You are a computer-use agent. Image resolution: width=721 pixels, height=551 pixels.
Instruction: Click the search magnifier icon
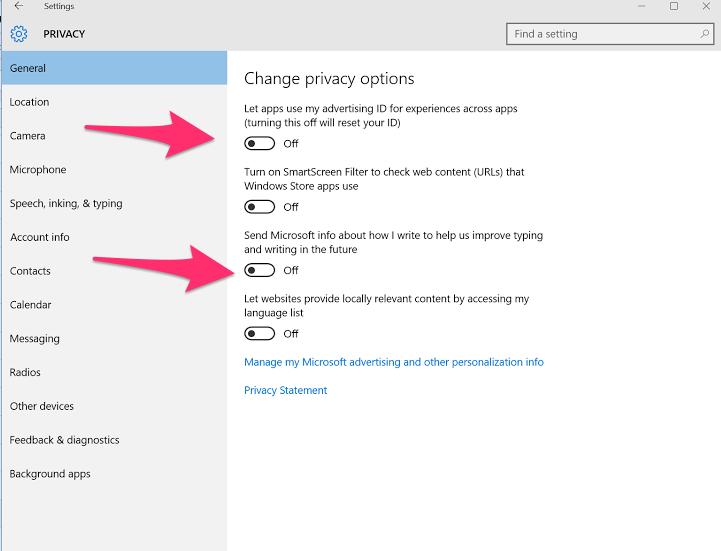704,34
